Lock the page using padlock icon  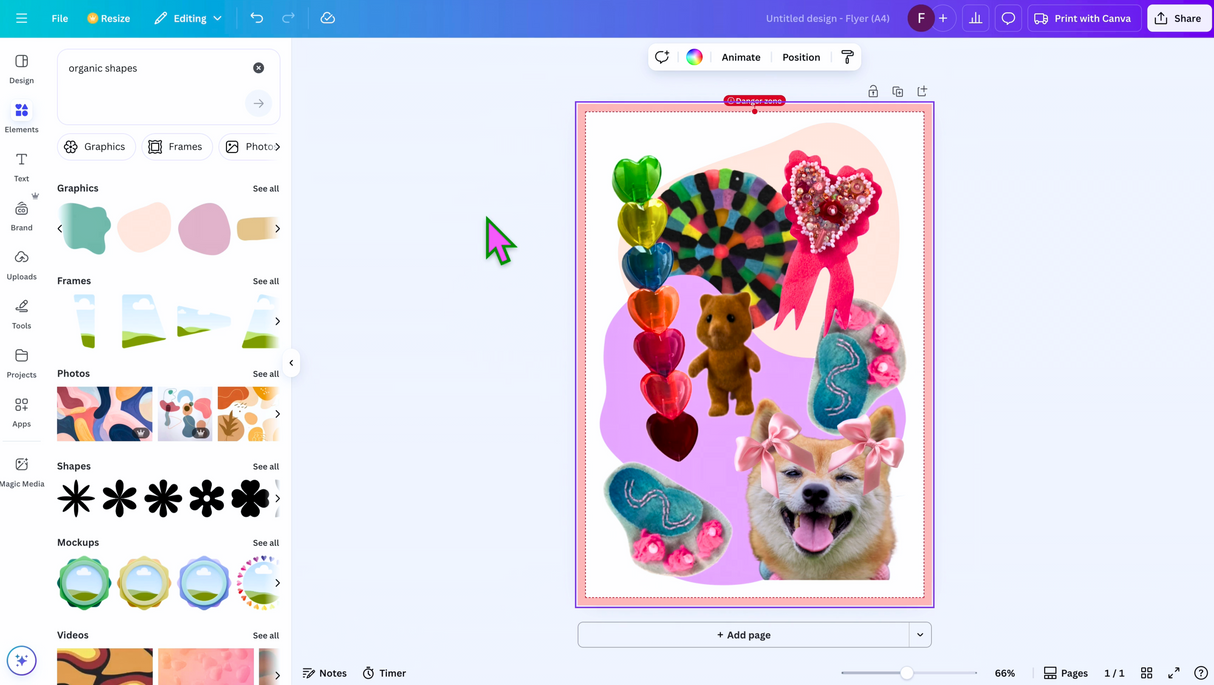point(873,92)
